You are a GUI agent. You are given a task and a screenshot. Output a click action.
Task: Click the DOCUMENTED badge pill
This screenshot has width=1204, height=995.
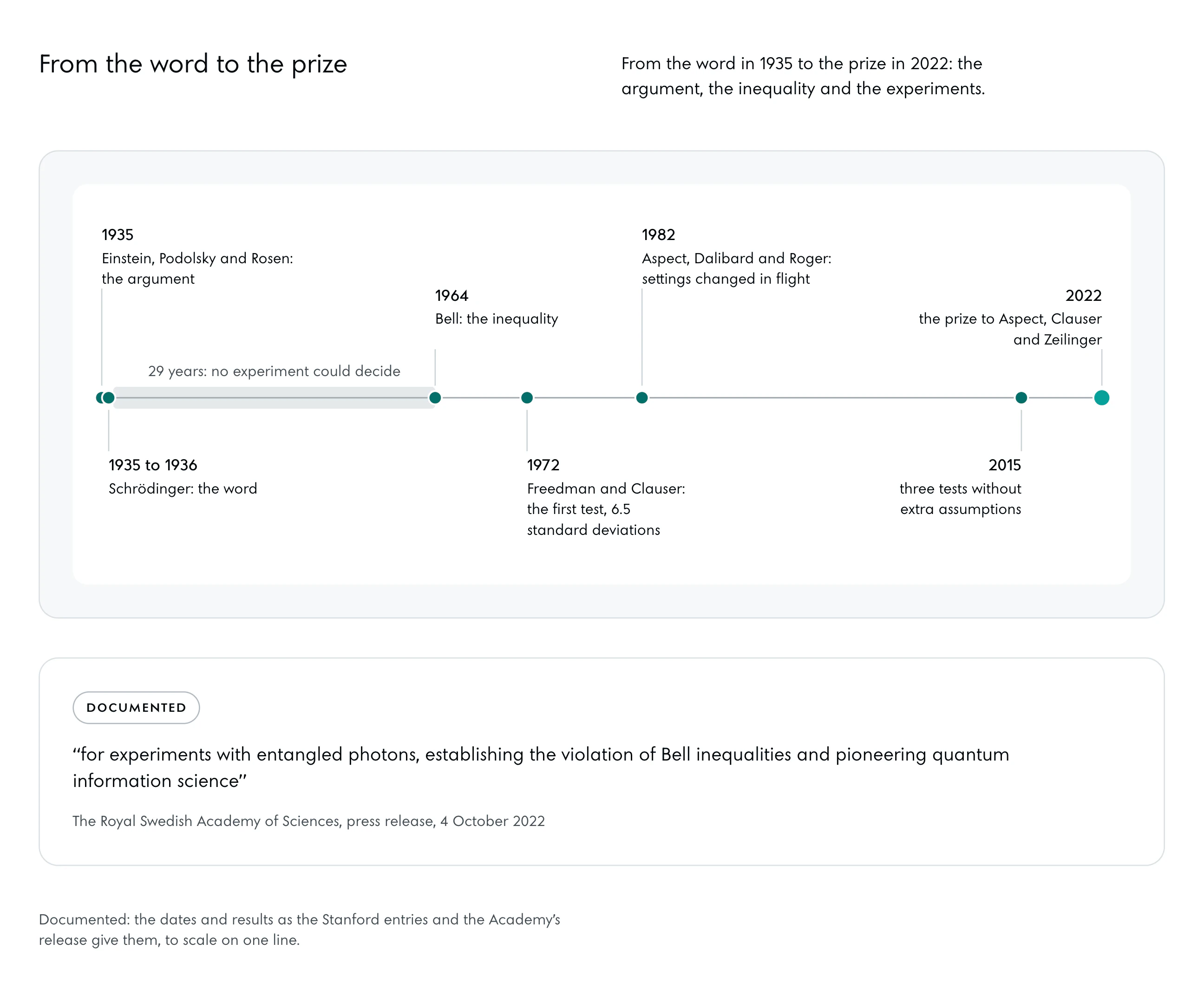point(137,707)
